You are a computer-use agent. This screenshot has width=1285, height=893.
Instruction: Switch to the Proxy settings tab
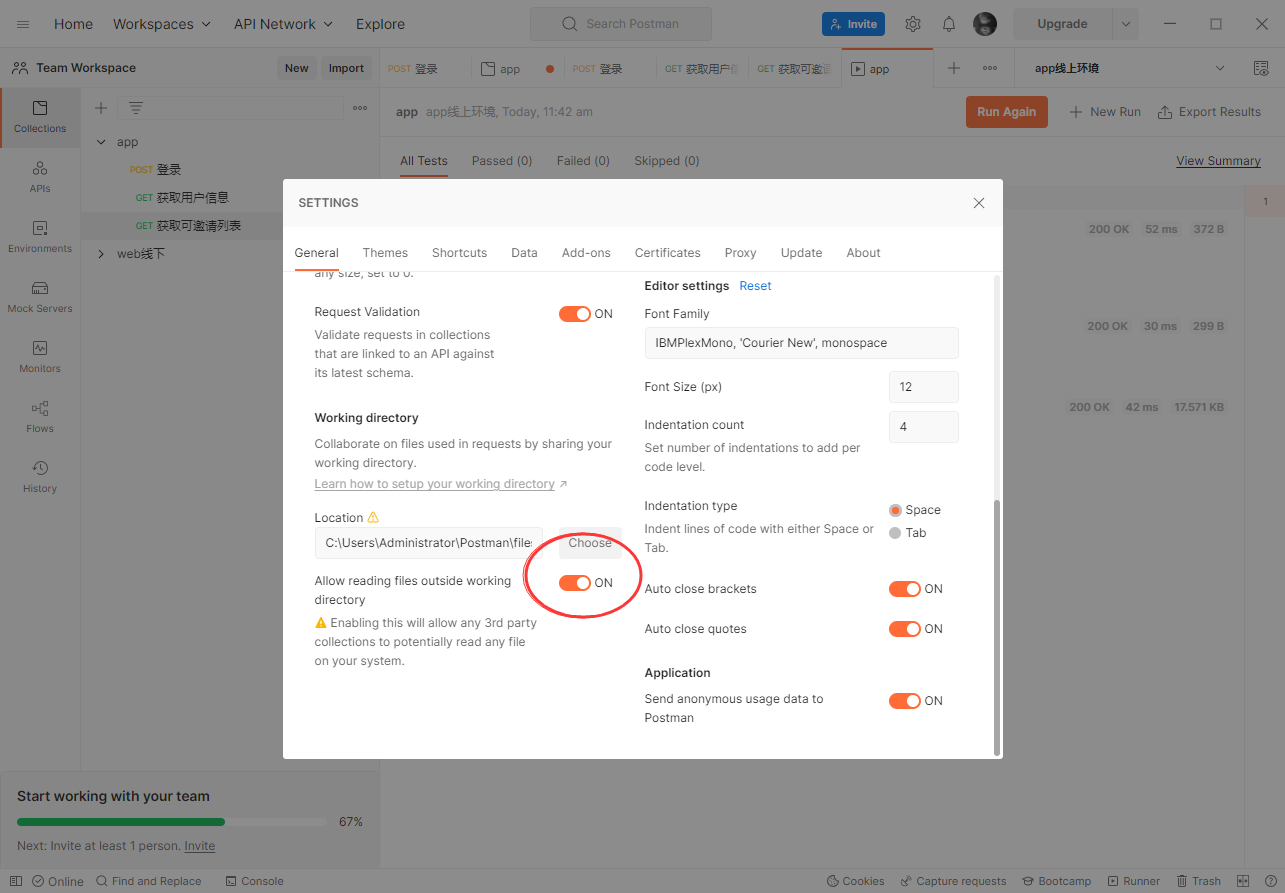741,253
